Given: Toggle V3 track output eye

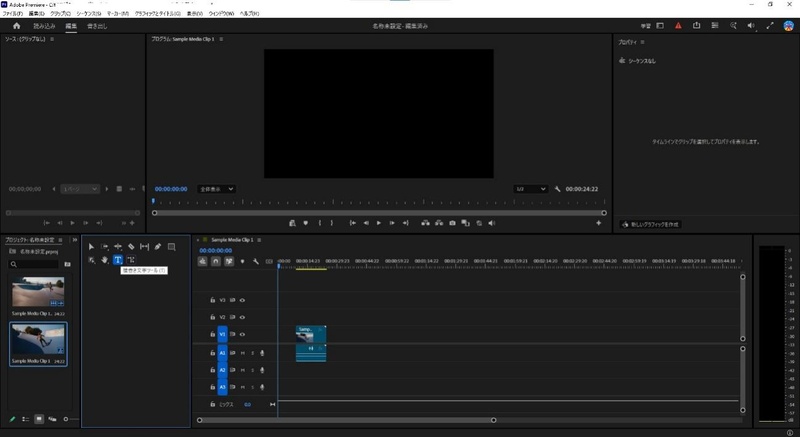Looking at the screenshot, I should (242, 300).
